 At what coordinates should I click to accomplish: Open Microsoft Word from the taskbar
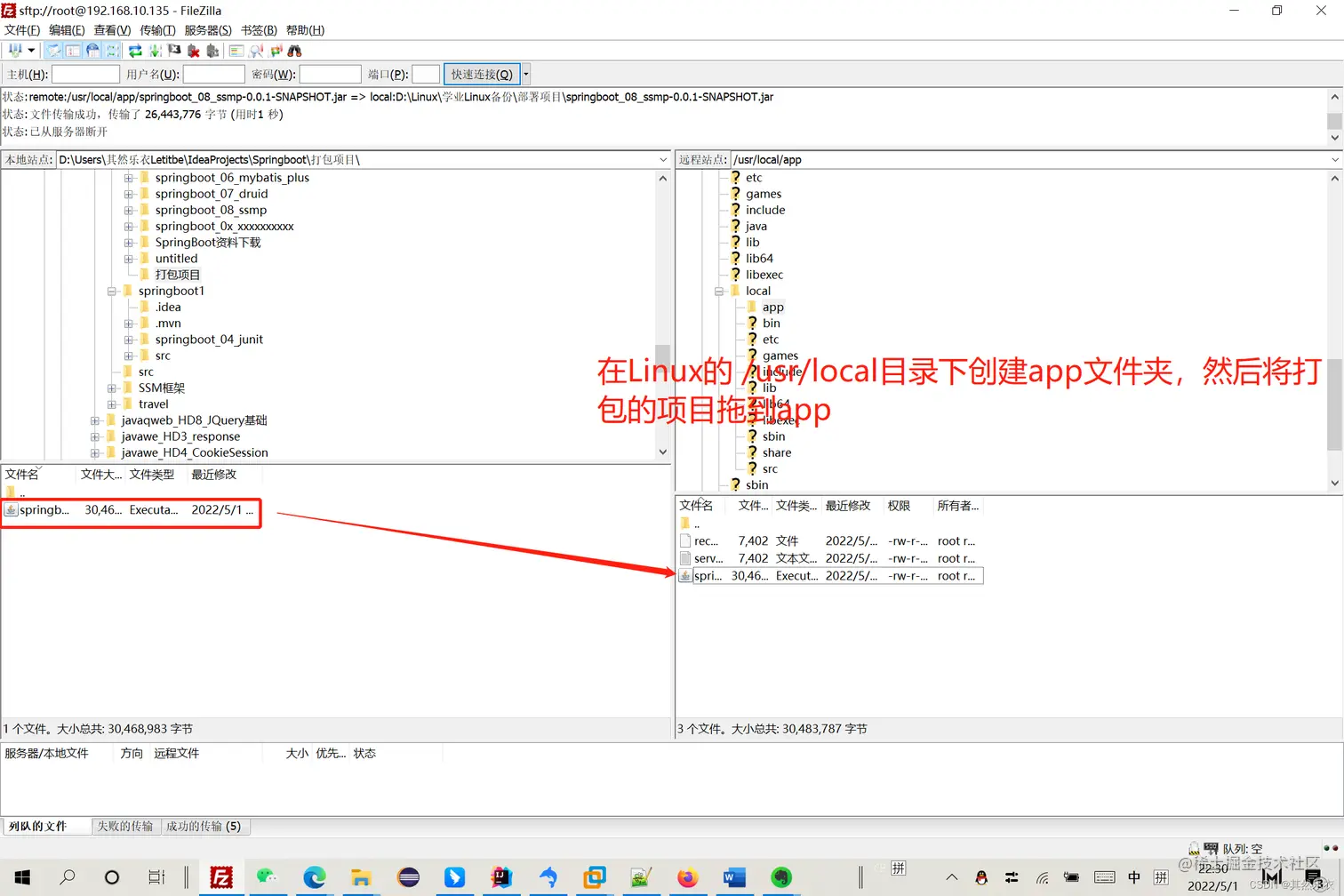point(733,877)
